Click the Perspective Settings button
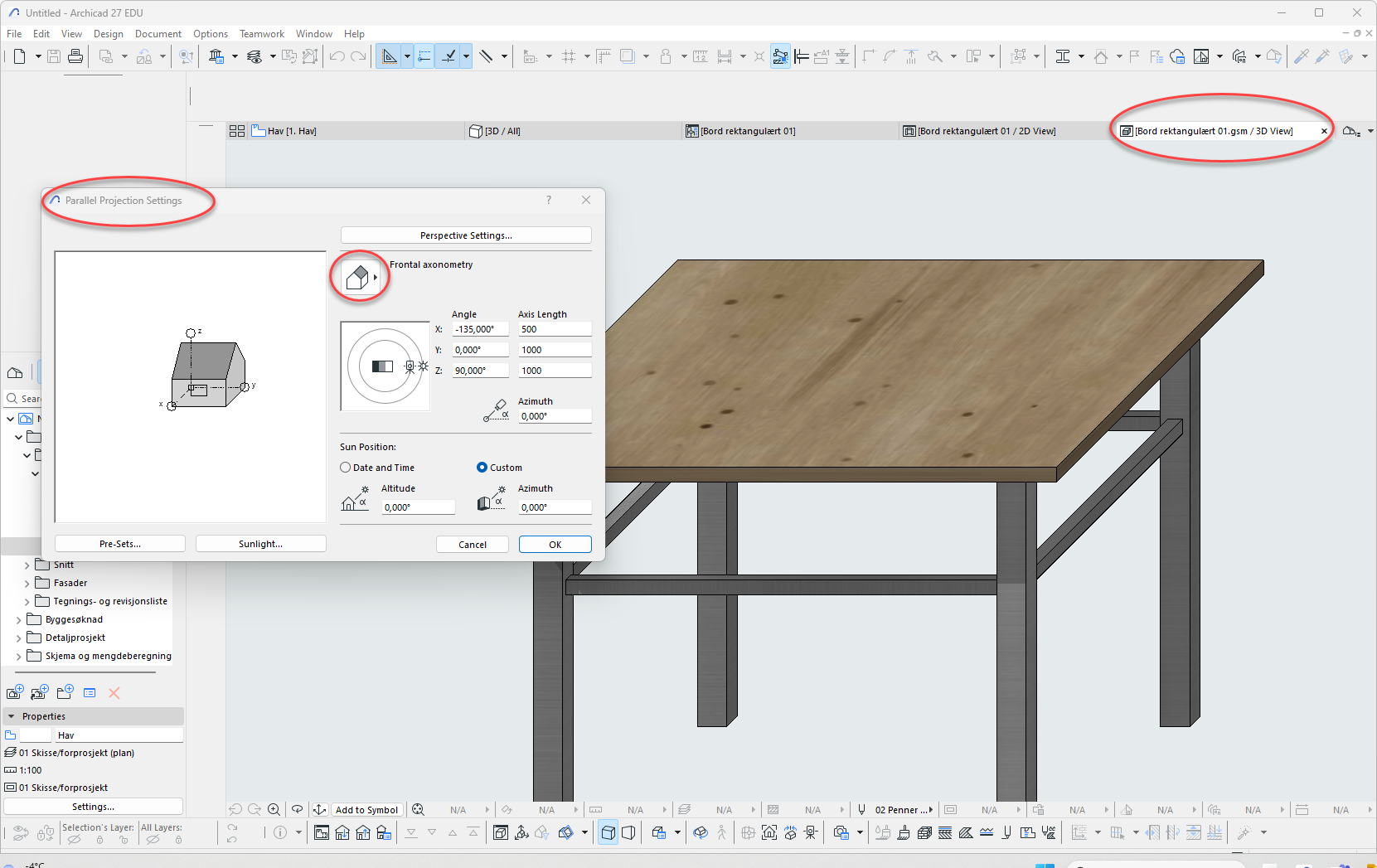This screenshot has height=868, width=1377. [466, 235]
